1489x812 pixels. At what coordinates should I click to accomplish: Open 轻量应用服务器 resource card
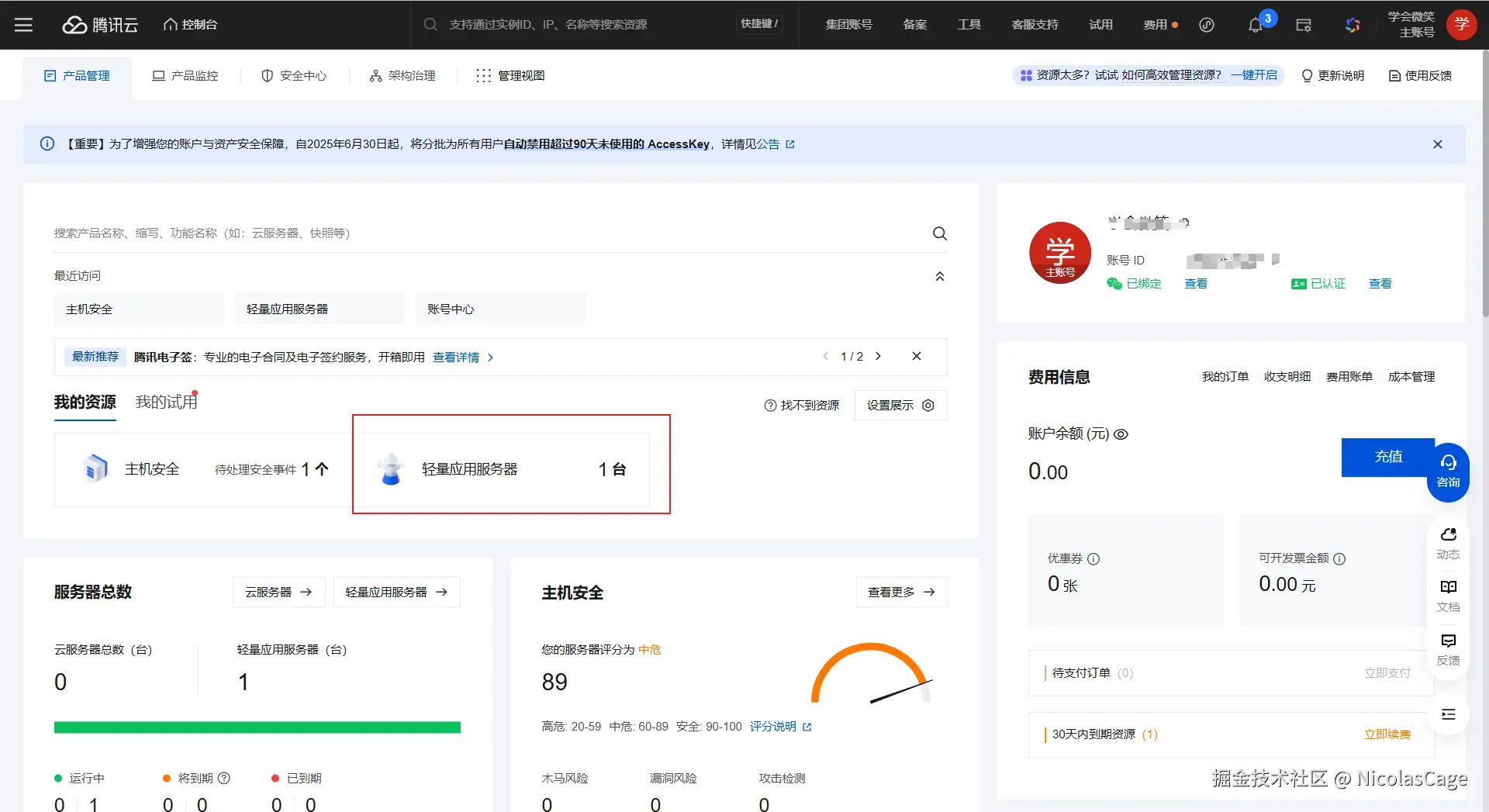tap(501, 470)
